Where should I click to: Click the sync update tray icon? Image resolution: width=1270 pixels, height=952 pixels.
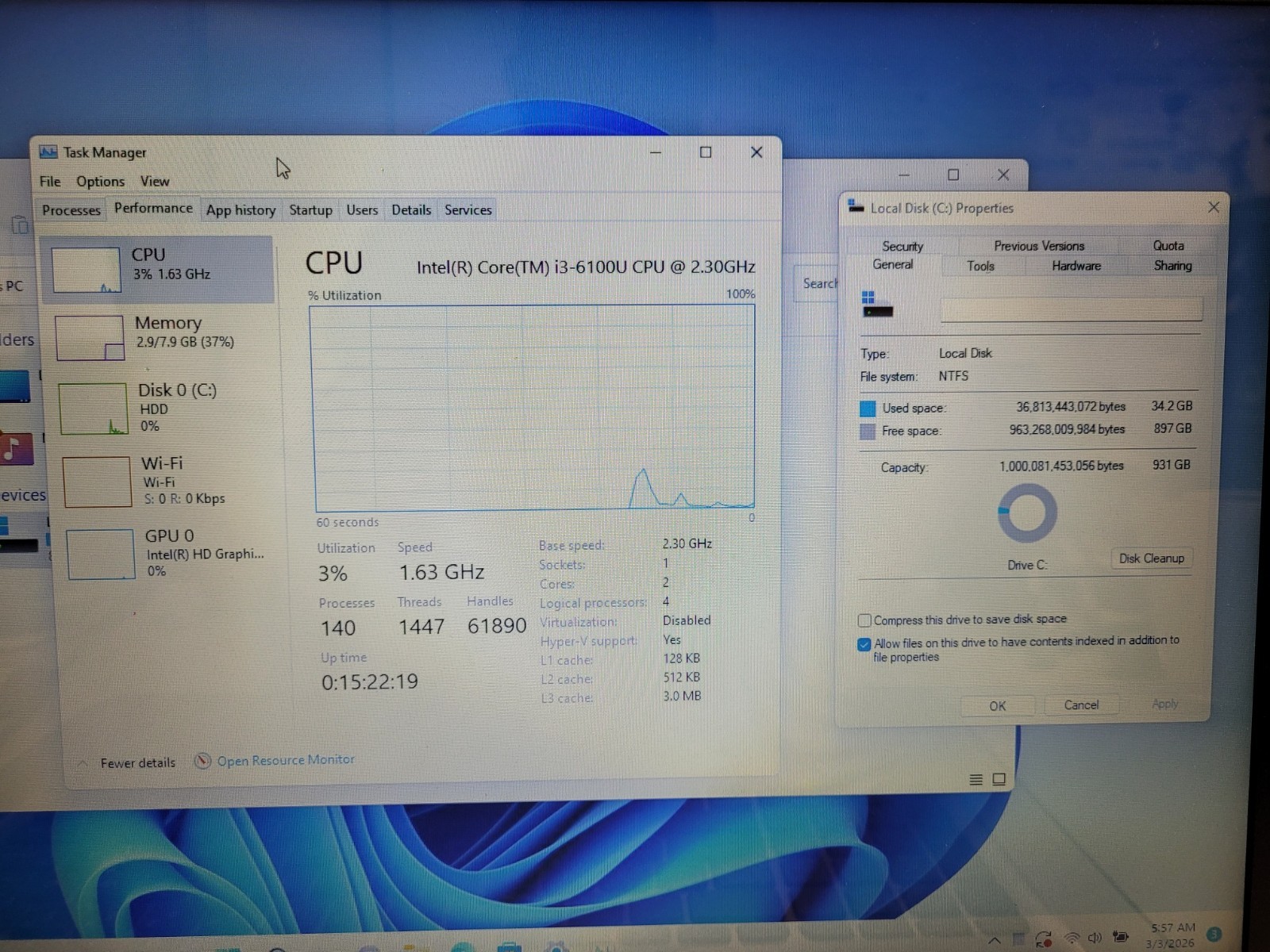pos(1044,939)
